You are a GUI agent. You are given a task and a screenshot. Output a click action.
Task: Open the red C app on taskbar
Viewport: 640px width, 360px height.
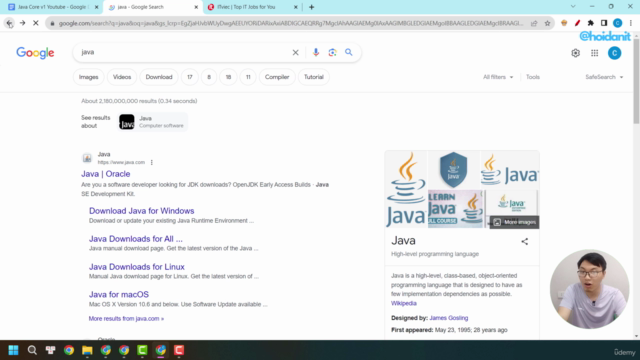pyautogui.click(x=179, y=350)
